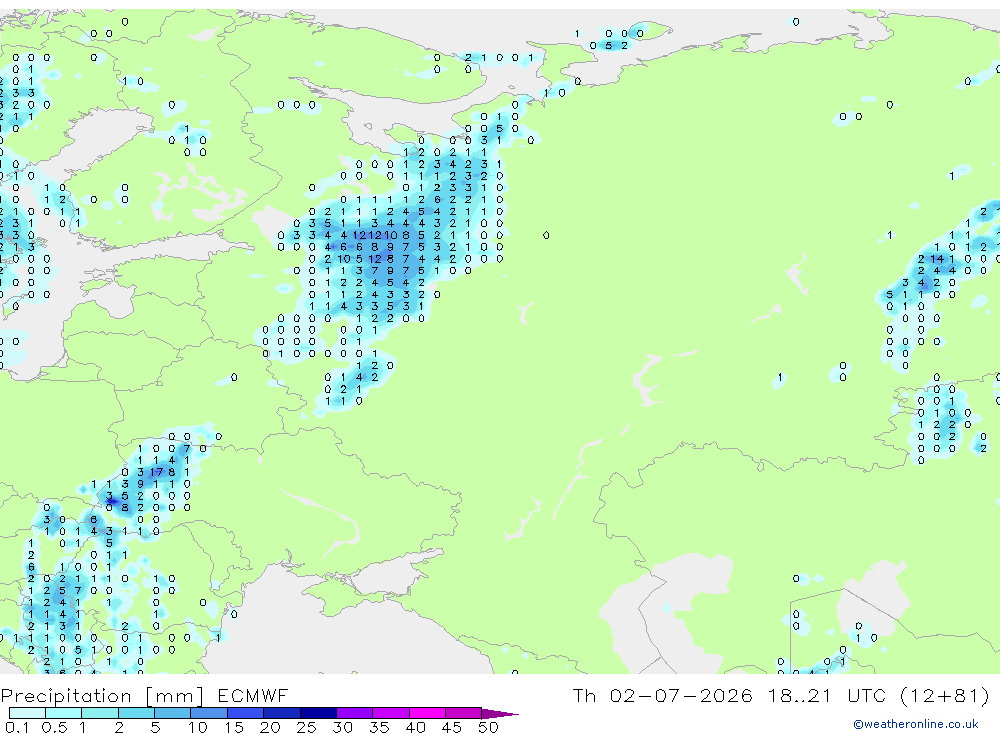
Task: Click the '14' precipitation value on the map
Action: pos(937,259)
